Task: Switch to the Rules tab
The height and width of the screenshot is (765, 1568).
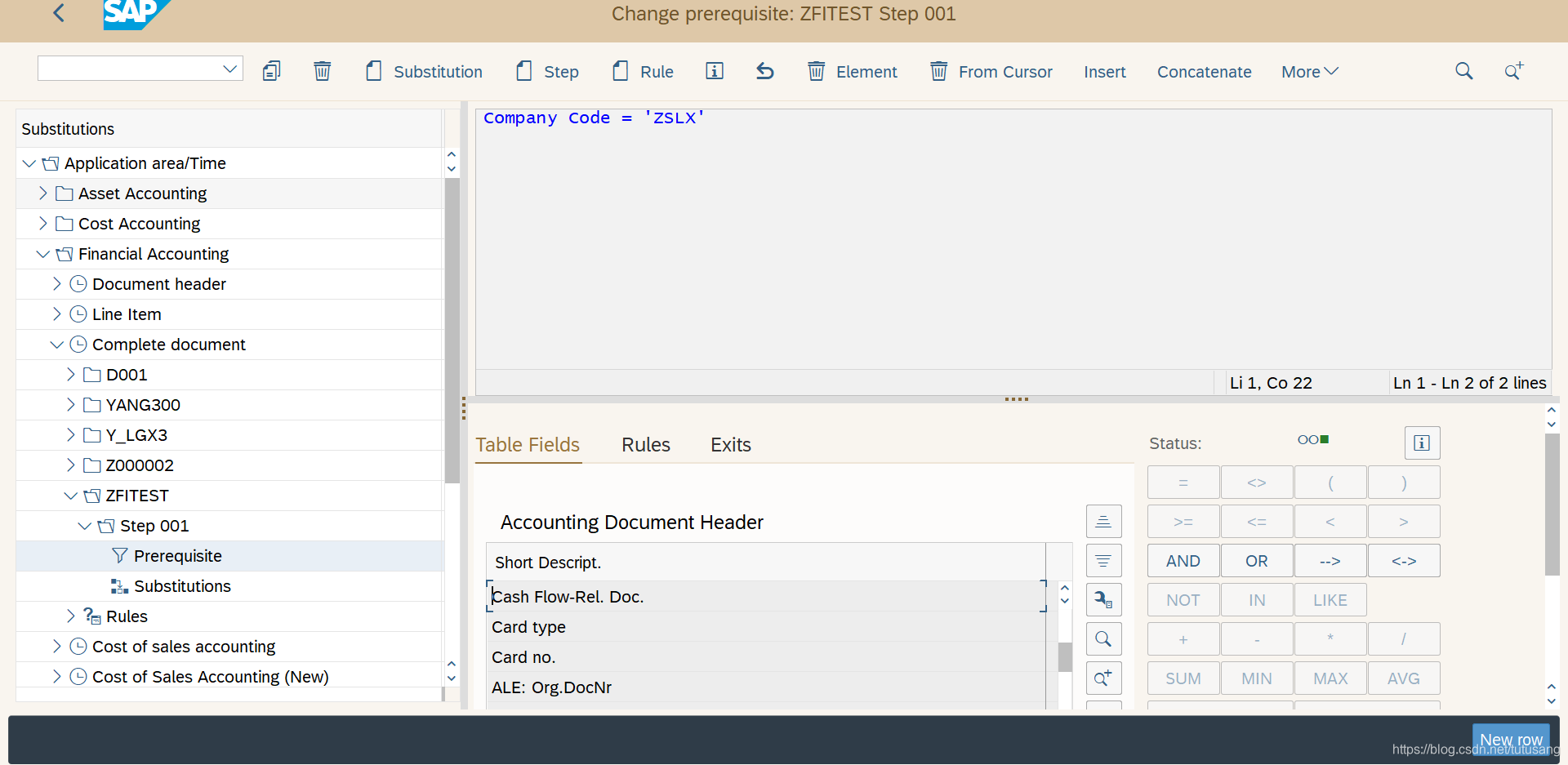Action: point(646,445)
